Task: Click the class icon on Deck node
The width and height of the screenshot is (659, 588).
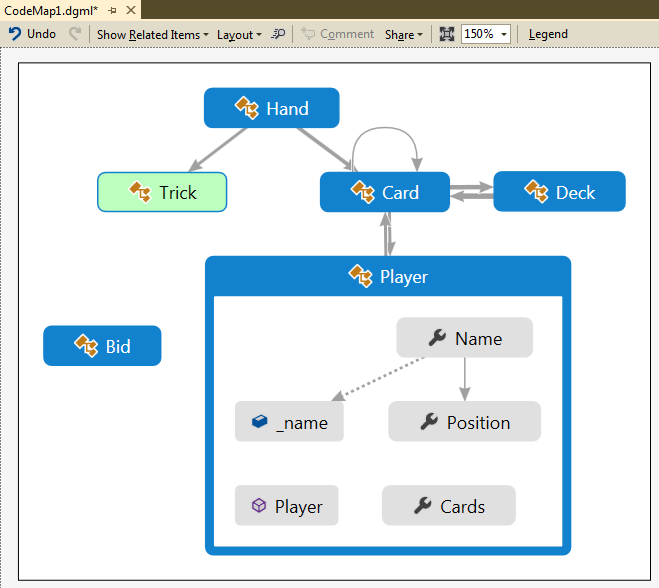Action: [536, 191]
